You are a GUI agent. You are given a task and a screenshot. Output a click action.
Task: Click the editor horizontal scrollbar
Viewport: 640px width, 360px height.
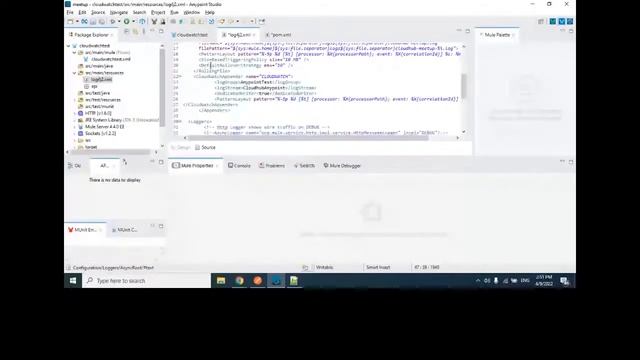pos(309,138)
